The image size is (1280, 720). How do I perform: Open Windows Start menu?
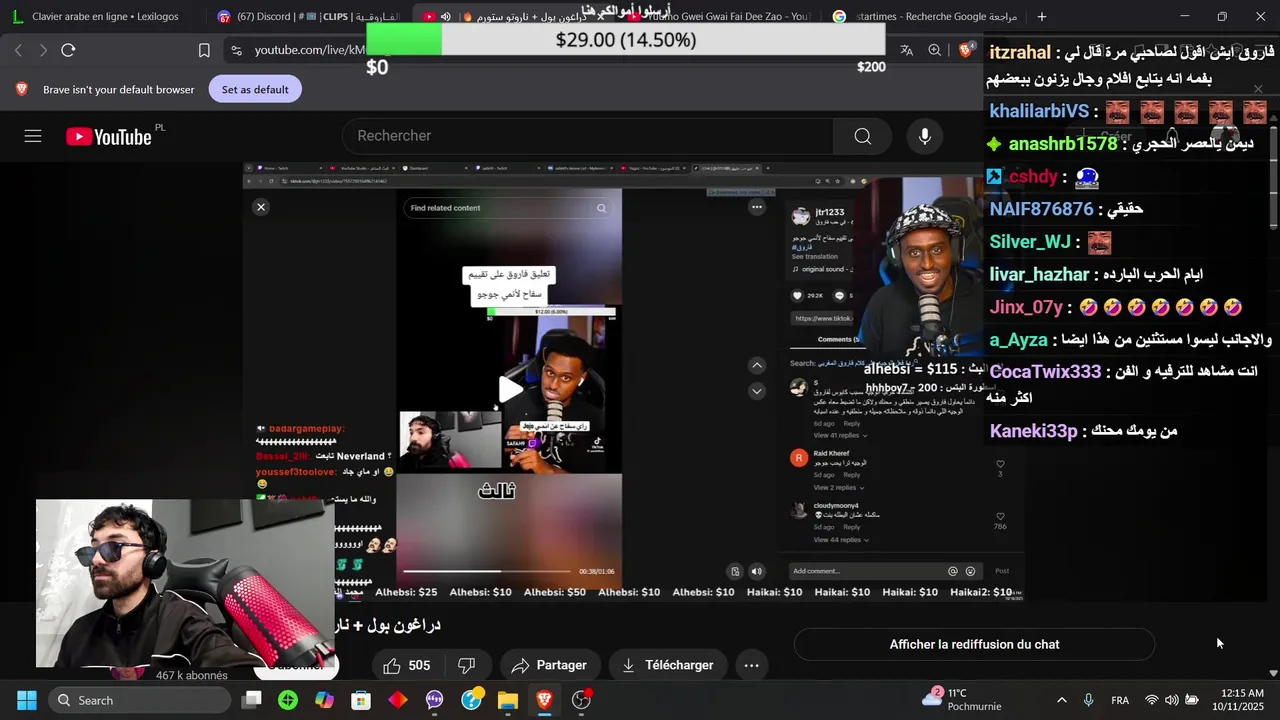tap(27, 700)
